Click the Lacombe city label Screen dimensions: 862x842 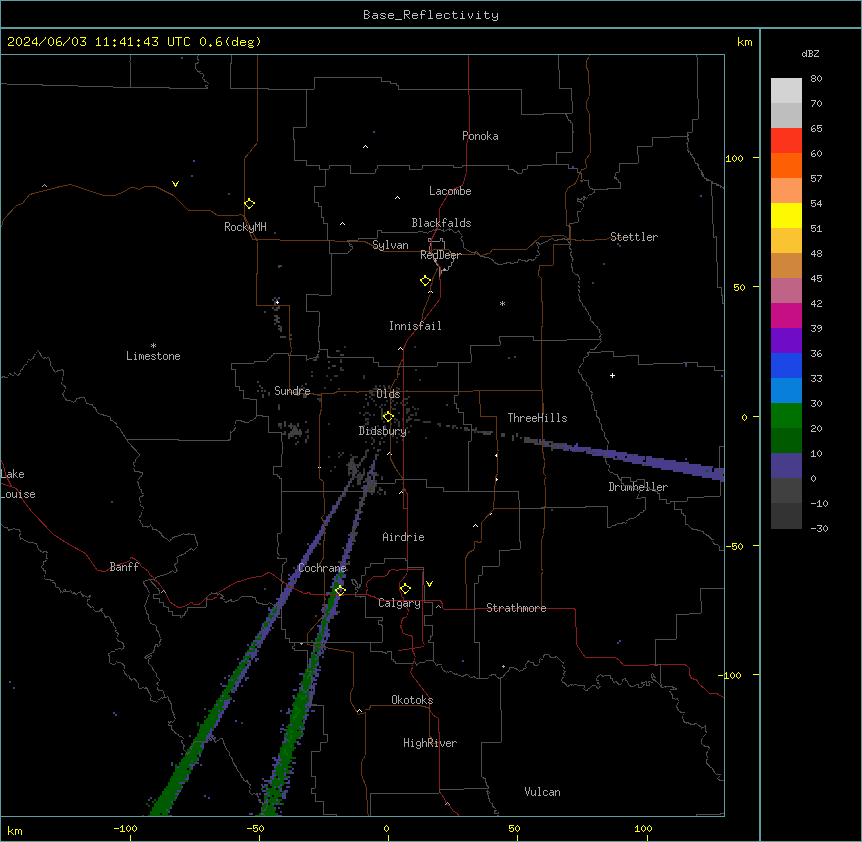(x=450, y=191)
